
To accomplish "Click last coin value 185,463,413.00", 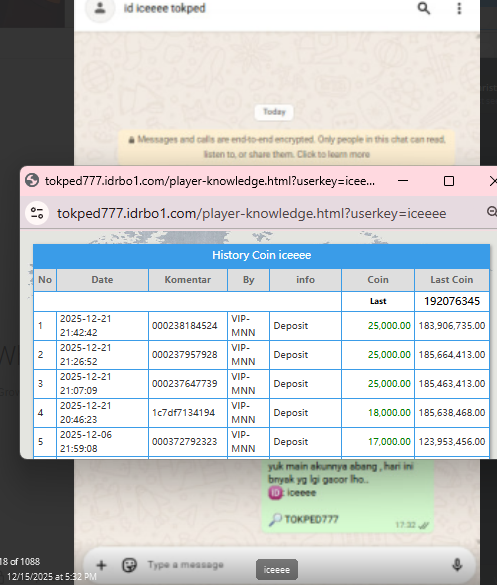I will click(x=452, y=384).
